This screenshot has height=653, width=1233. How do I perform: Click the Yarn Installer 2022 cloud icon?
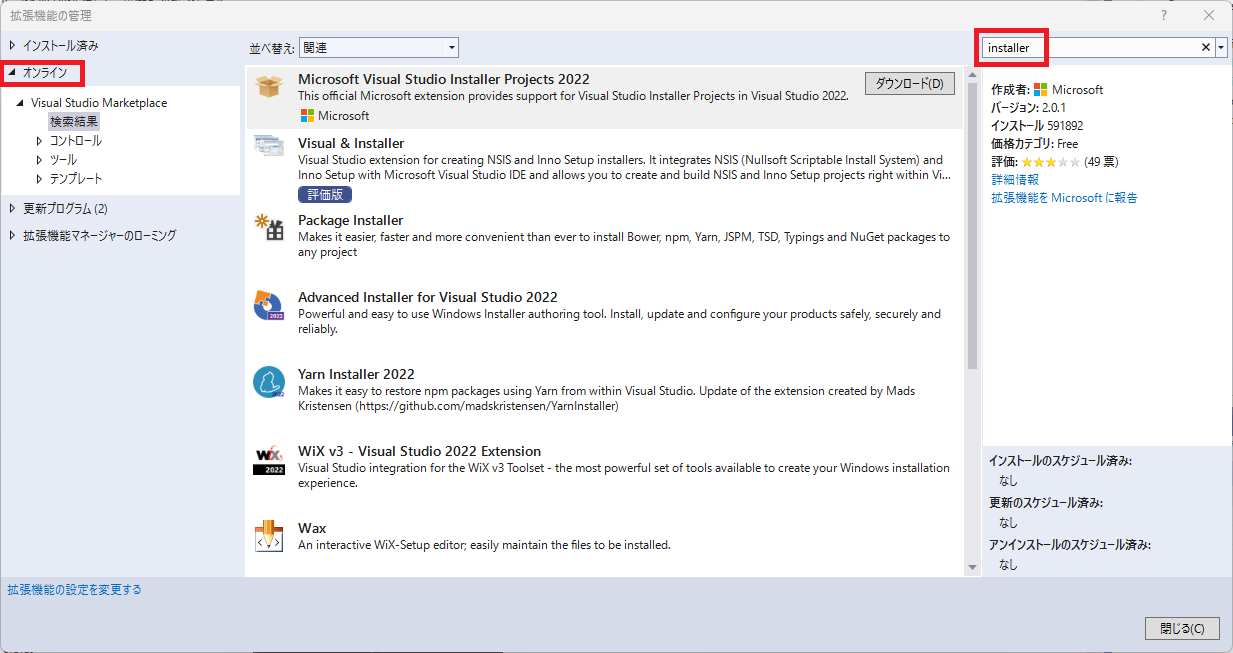(x=268, y=384)
